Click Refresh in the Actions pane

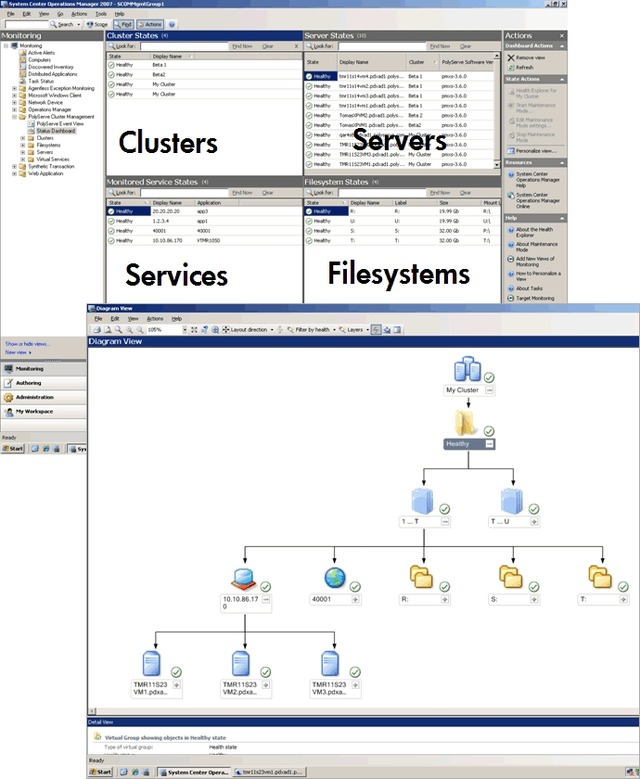(521, 67)
